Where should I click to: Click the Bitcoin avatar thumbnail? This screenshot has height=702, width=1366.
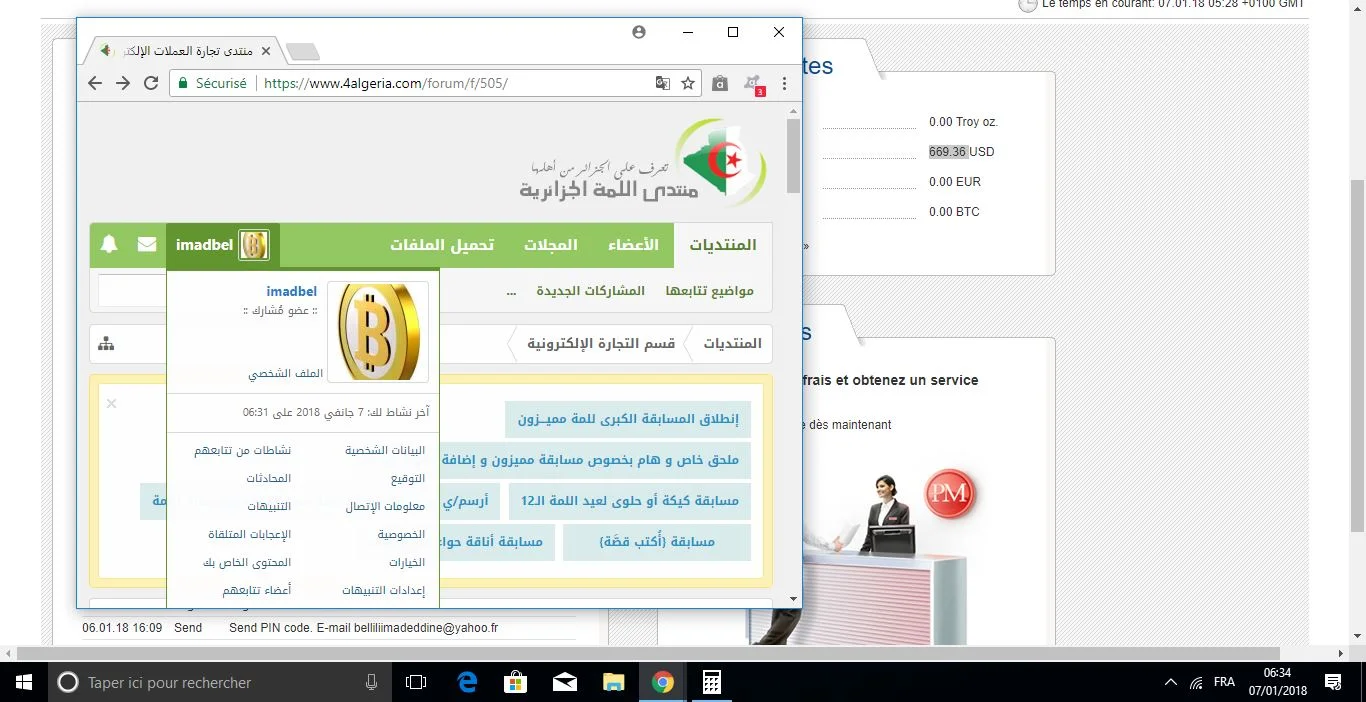coord(378,331)
